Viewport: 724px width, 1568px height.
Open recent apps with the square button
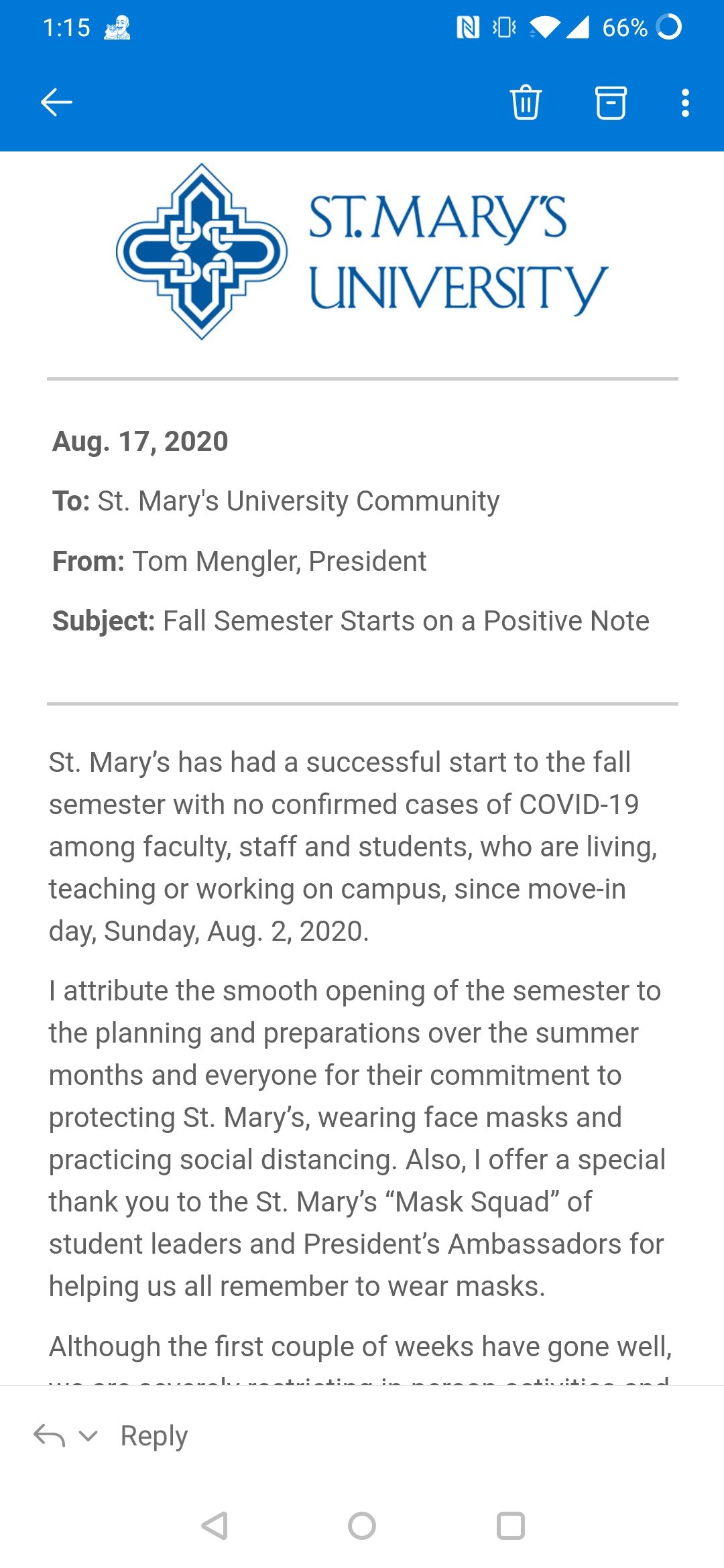pos(510,1526)
